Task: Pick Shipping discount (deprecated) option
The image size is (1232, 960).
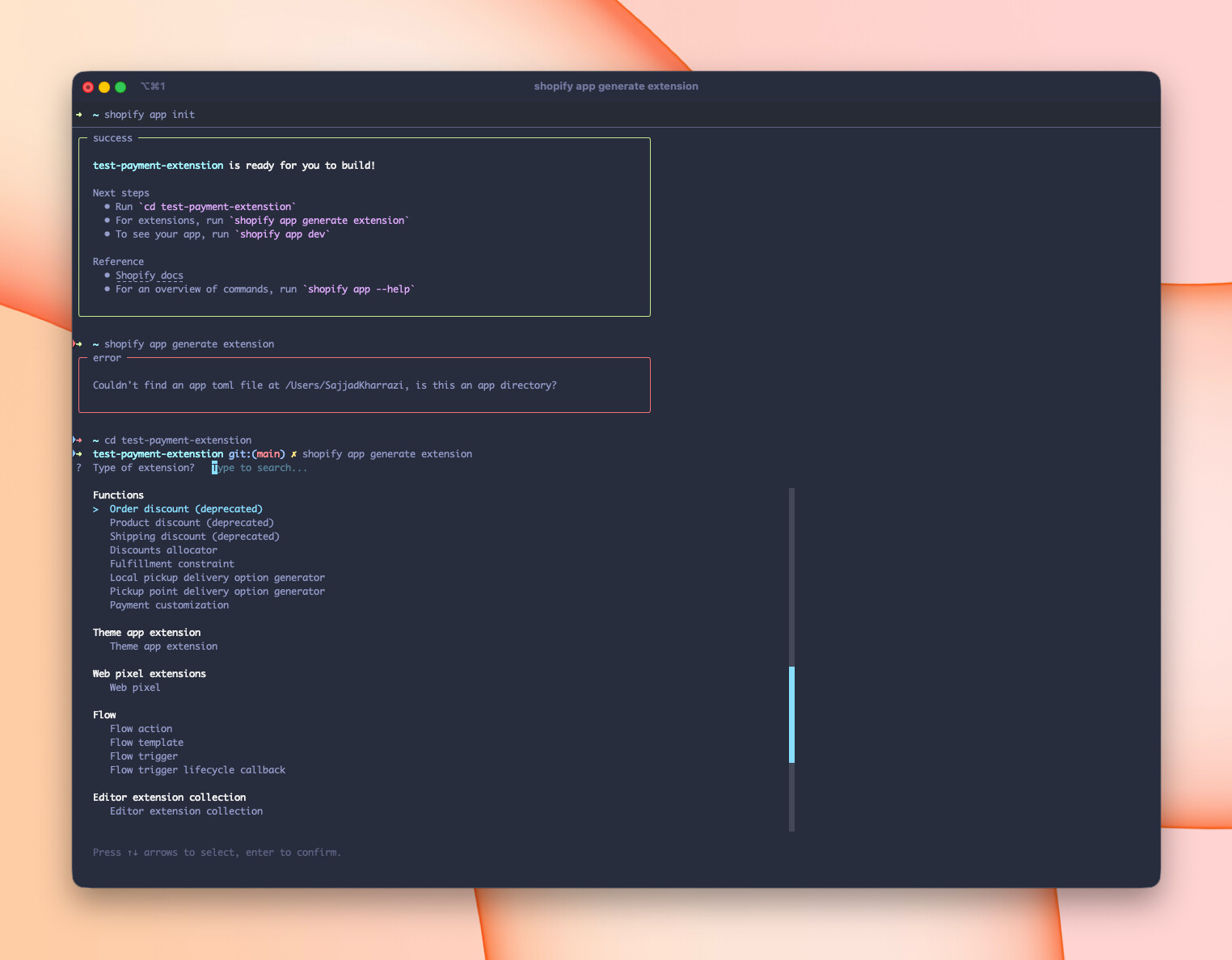Action: [x=195, y=537]
